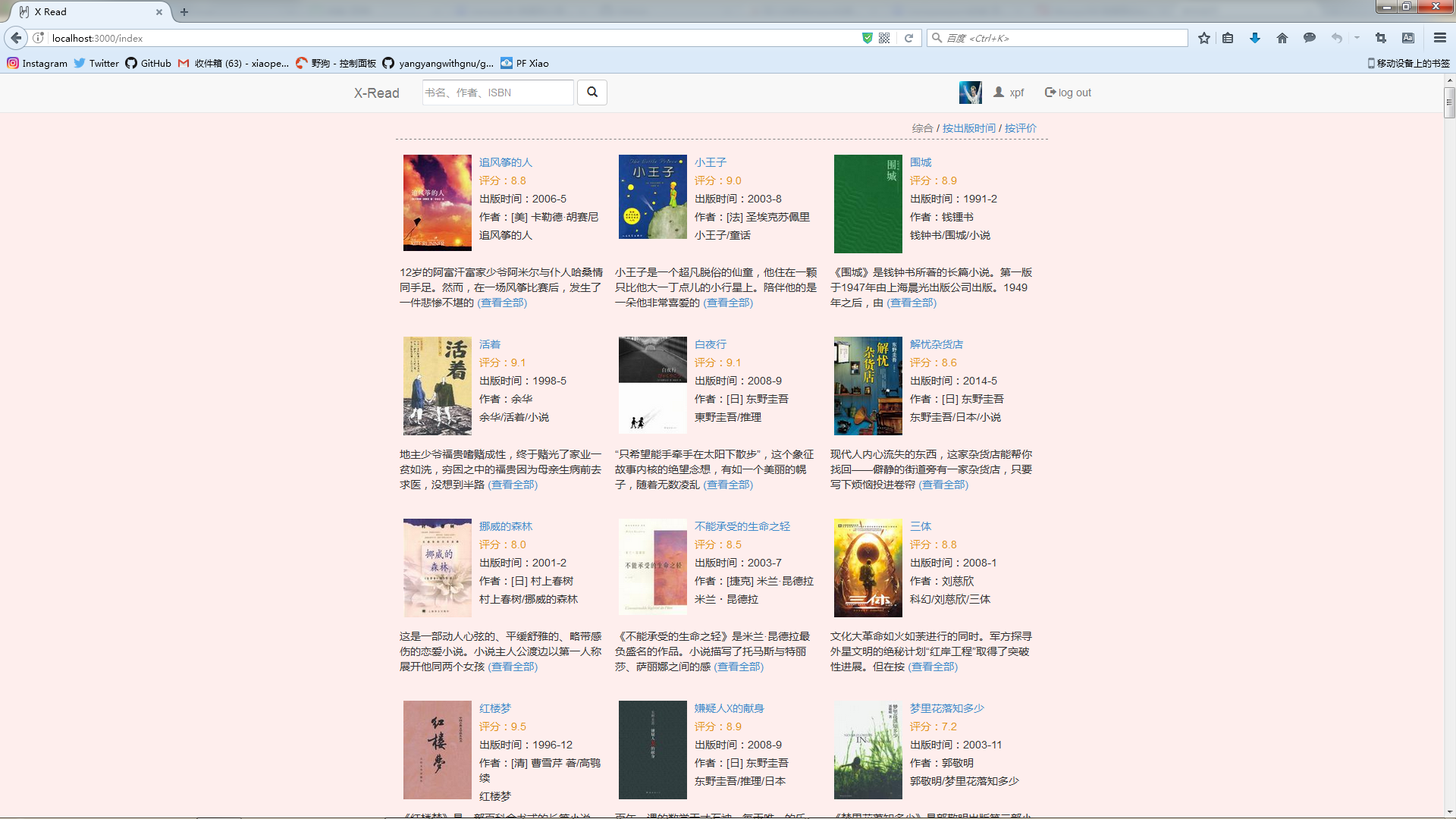Open downloads with the blue arrow icon

[1255, 38]
